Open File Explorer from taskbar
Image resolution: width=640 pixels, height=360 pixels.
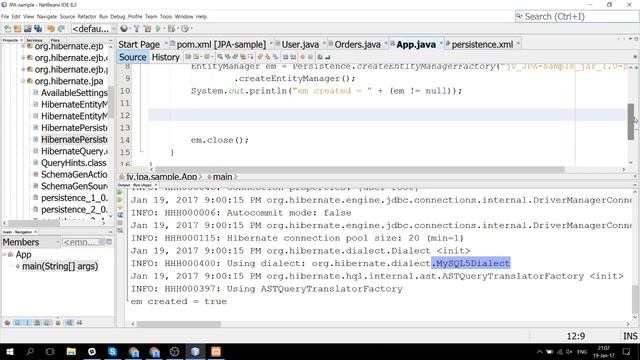(x=71, y=351)
